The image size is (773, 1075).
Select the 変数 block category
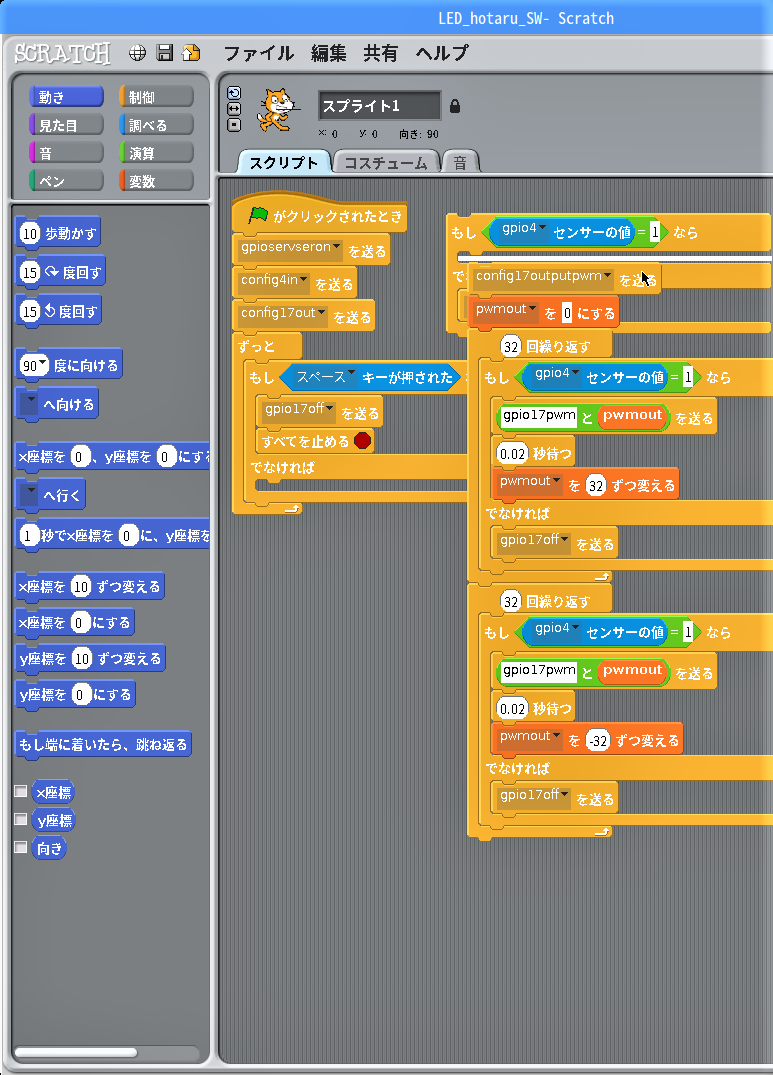(x=156, y=181)
